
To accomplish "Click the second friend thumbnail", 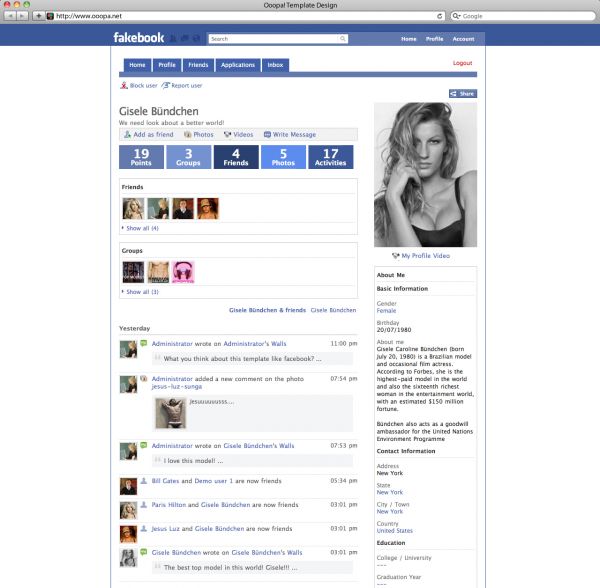I will pos(158,208).
